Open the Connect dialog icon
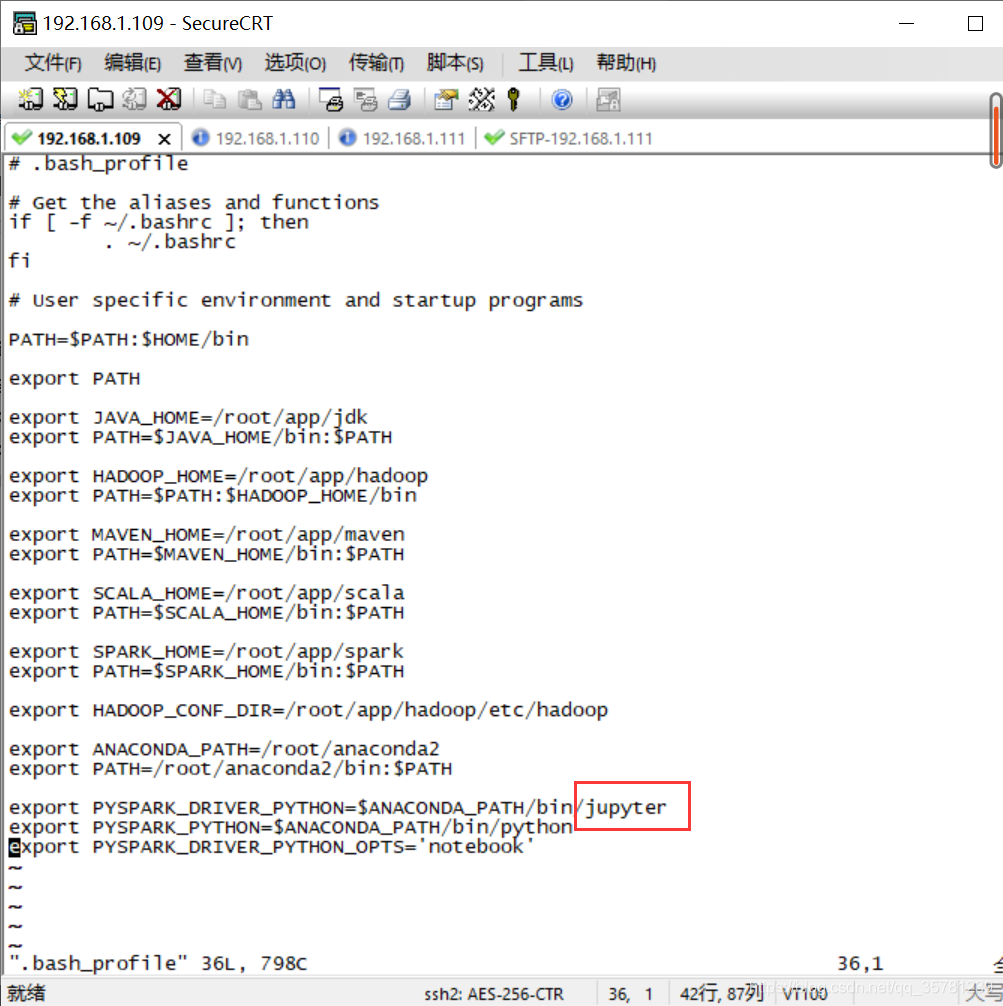Screen dimensions: 1003x1006 click(29, 99)
